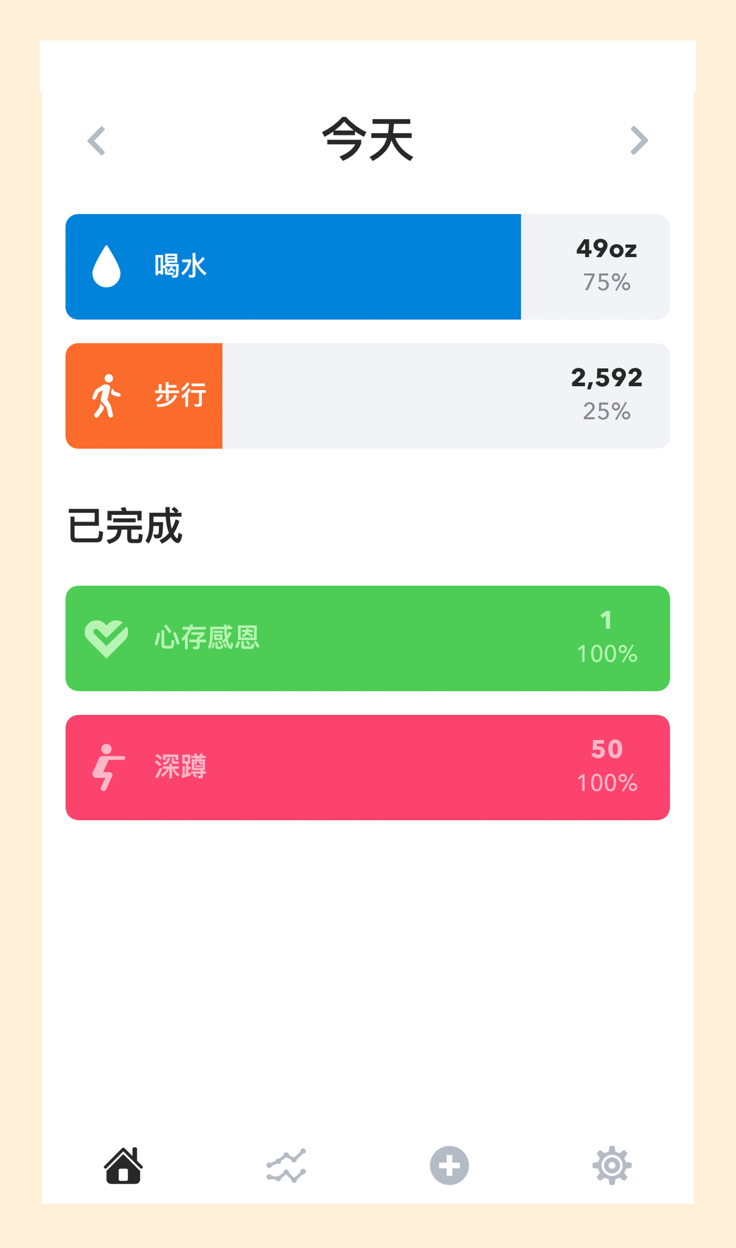736x1248 pixels.
Task: Select the 步行 habit label
Action: click(181, 395)
